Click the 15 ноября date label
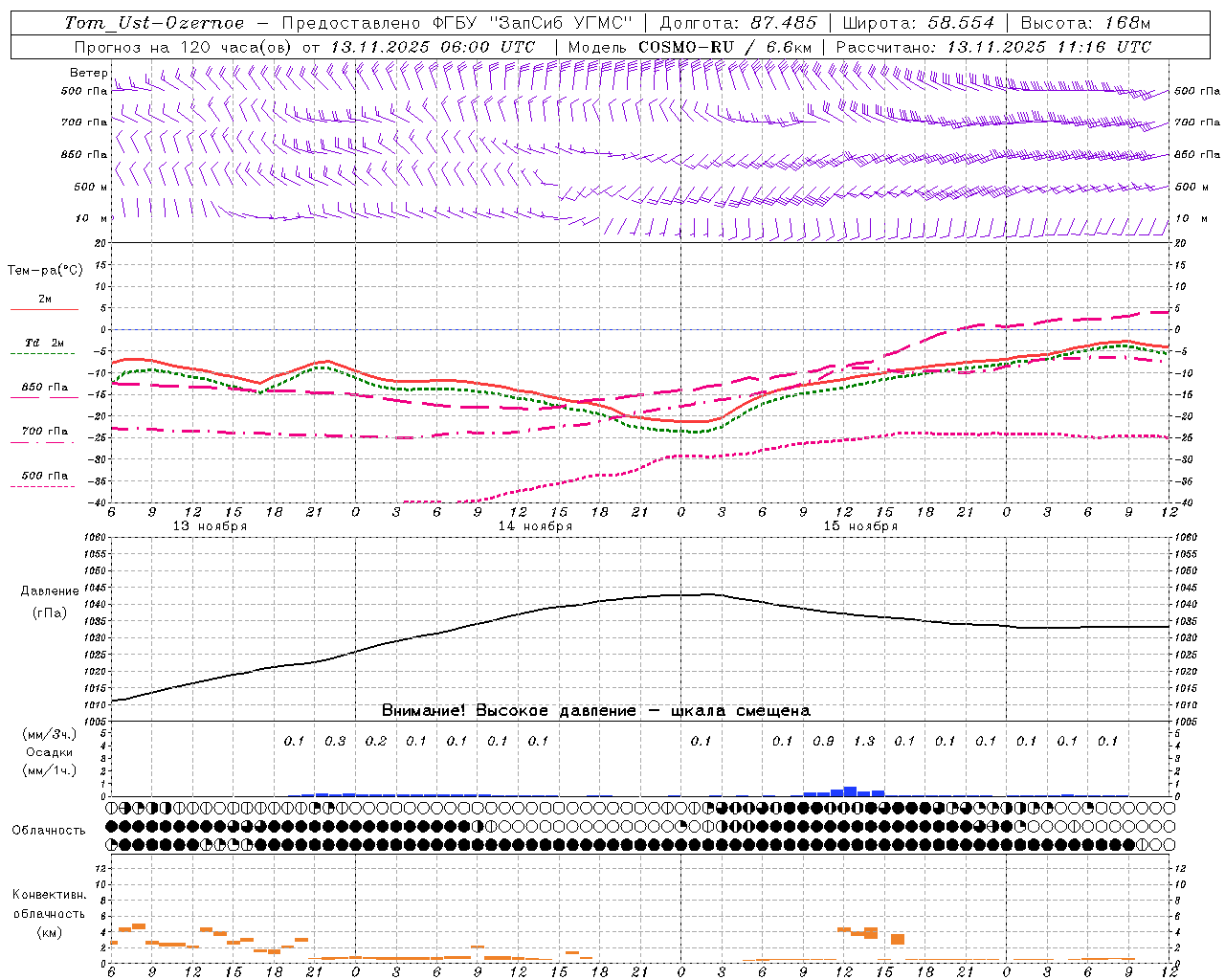 click(x=860, y=526)
